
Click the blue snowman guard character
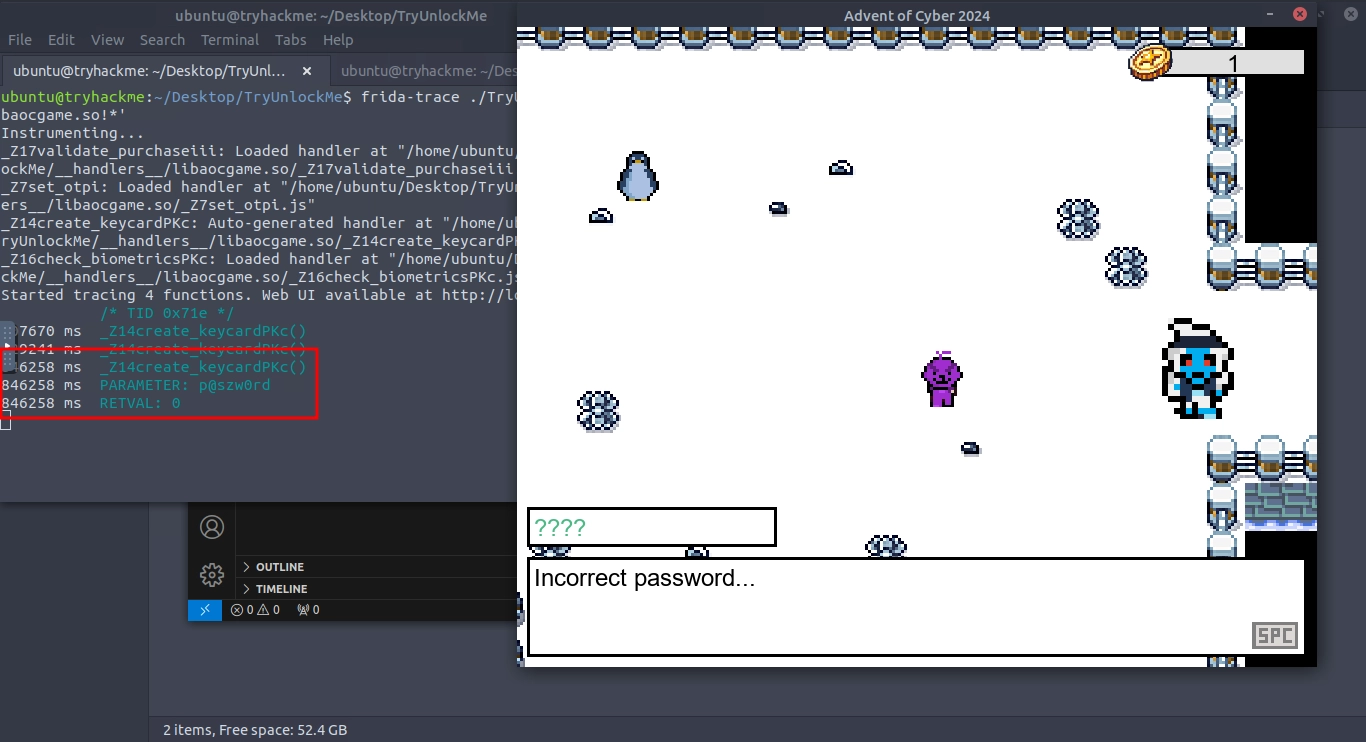(1197, 369)
